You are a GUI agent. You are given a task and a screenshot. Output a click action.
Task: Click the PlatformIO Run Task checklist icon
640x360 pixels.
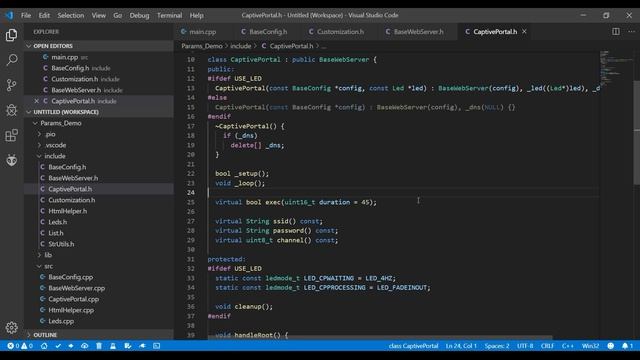(x=128, y=346)
